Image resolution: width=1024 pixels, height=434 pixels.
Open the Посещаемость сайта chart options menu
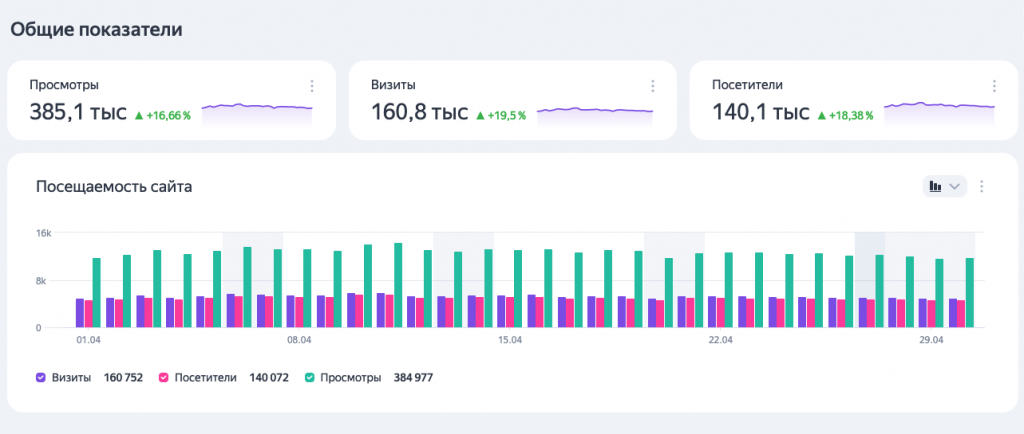point(981,187)
